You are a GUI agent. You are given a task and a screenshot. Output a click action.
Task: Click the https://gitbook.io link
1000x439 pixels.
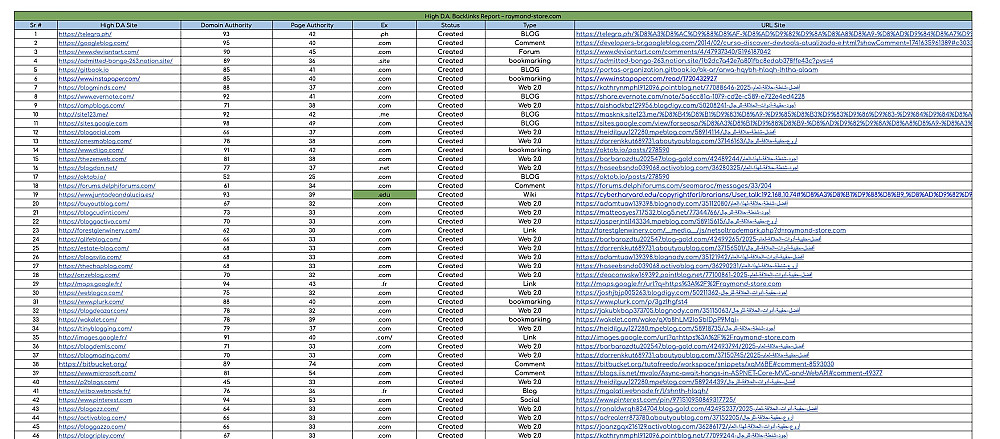click(84, 70)
